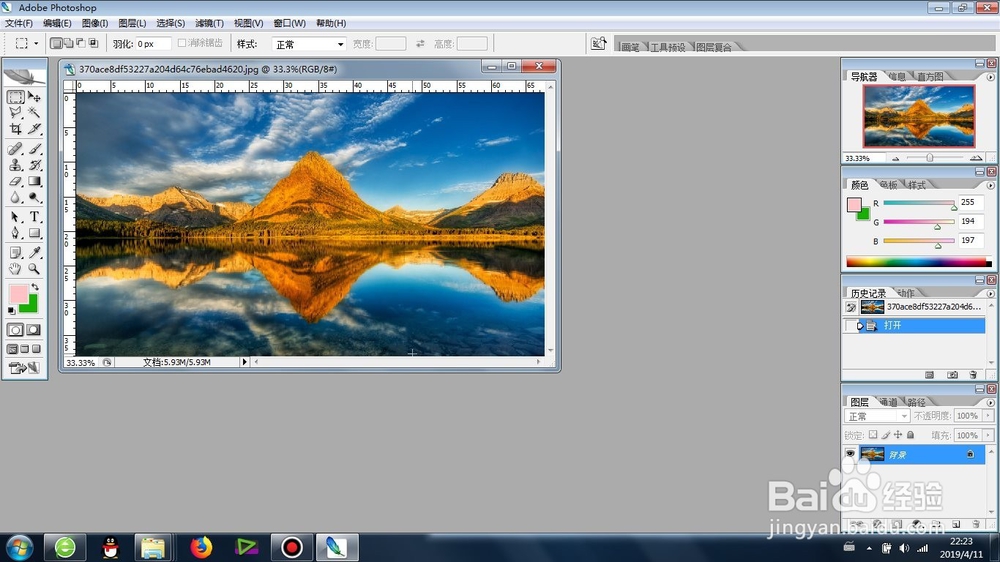This screenshot has width=1000, height=562.
Task: Open the 图像(I) menu
Action: tap(94, 23)
